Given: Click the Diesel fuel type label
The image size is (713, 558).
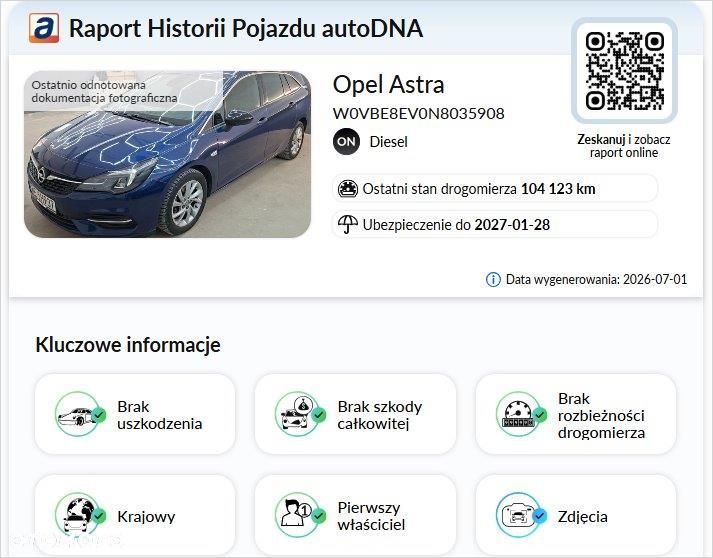Looking at the screenshot, I should (388, 142).
